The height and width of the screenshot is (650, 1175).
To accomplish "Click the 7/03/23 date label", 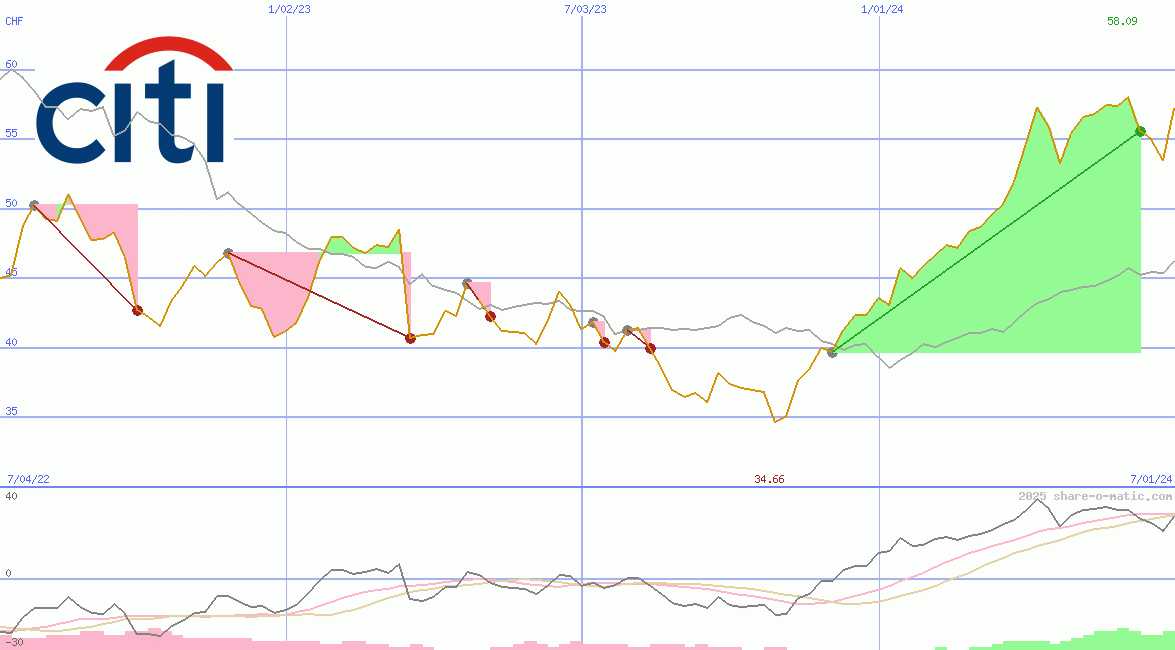I will (585, 9).
